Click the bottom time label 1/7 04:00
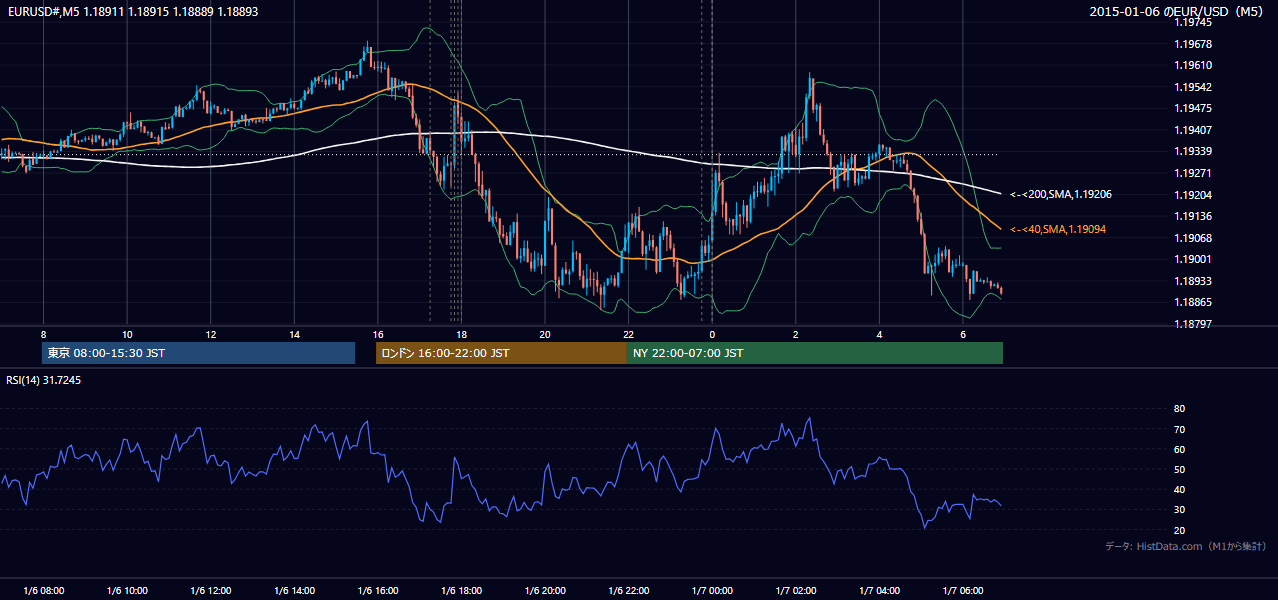1278x600 pixels. click(x=879, y=591)
